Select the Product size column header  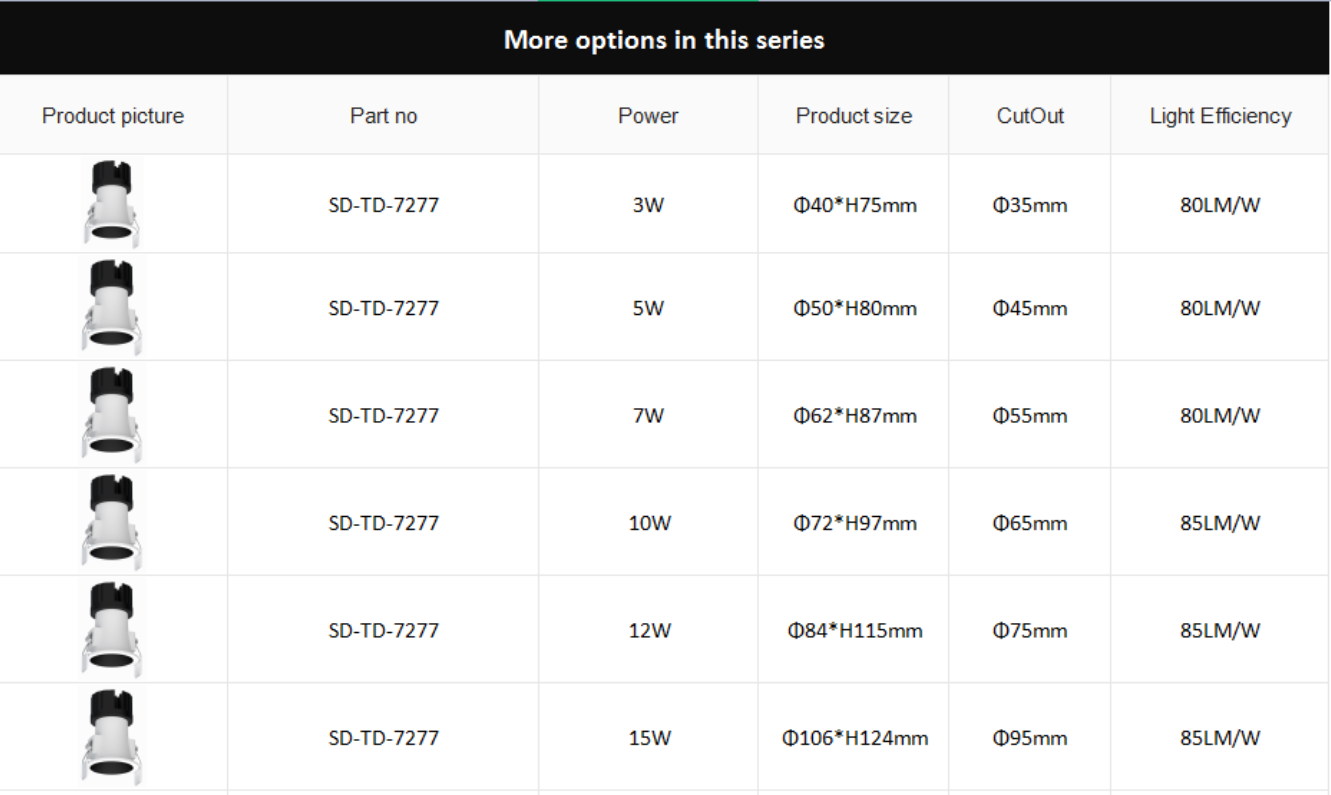point(854,116)
